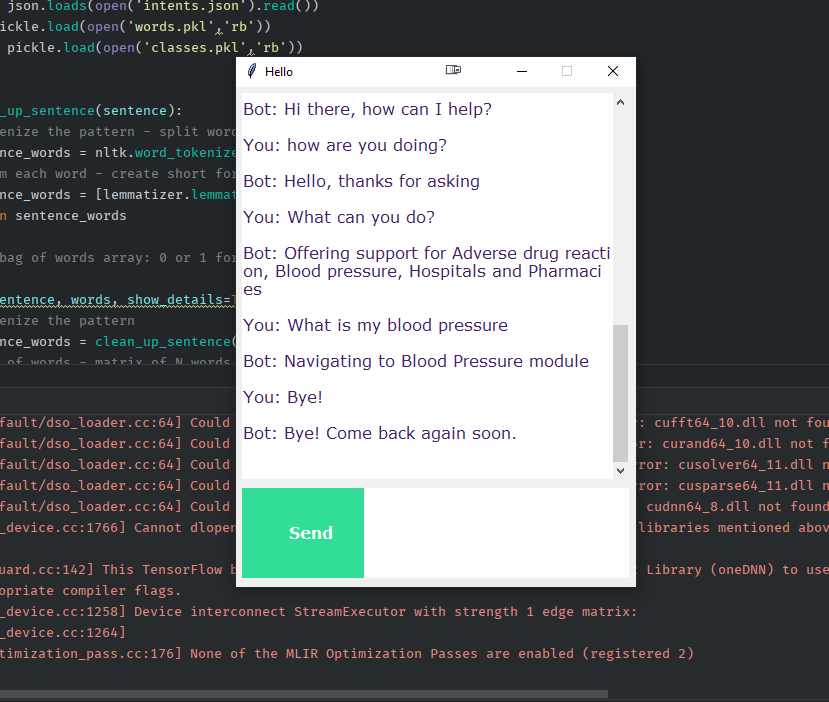Click 'Bot: Navigating to Blood Pressure module' line
829x702 pixels.
[416, 361]
